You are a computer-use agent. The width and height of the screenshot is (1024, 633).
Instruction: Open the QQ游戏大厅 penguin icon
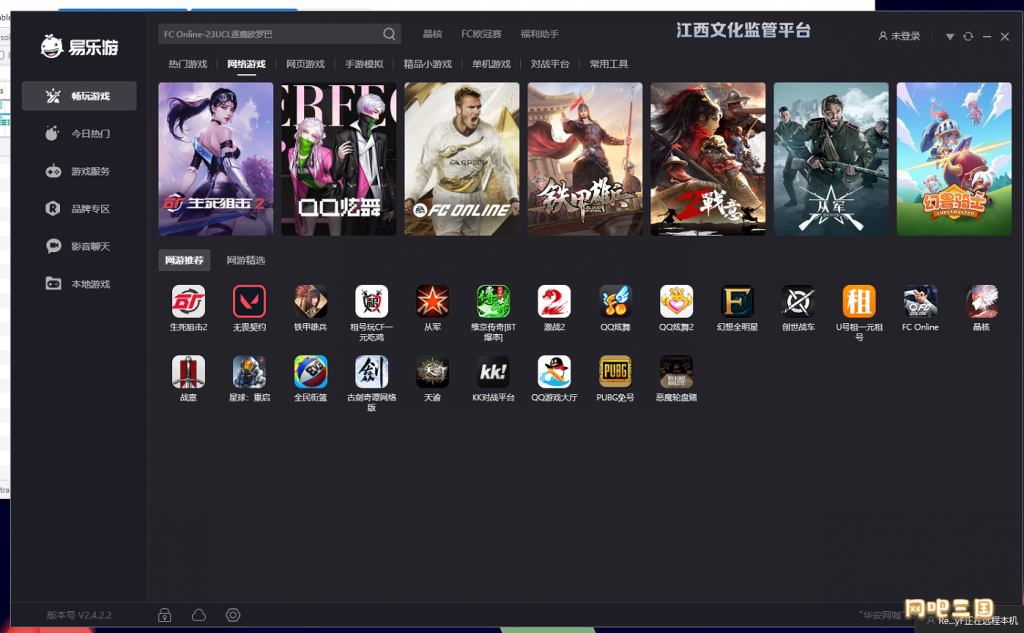tap(554, 372)
